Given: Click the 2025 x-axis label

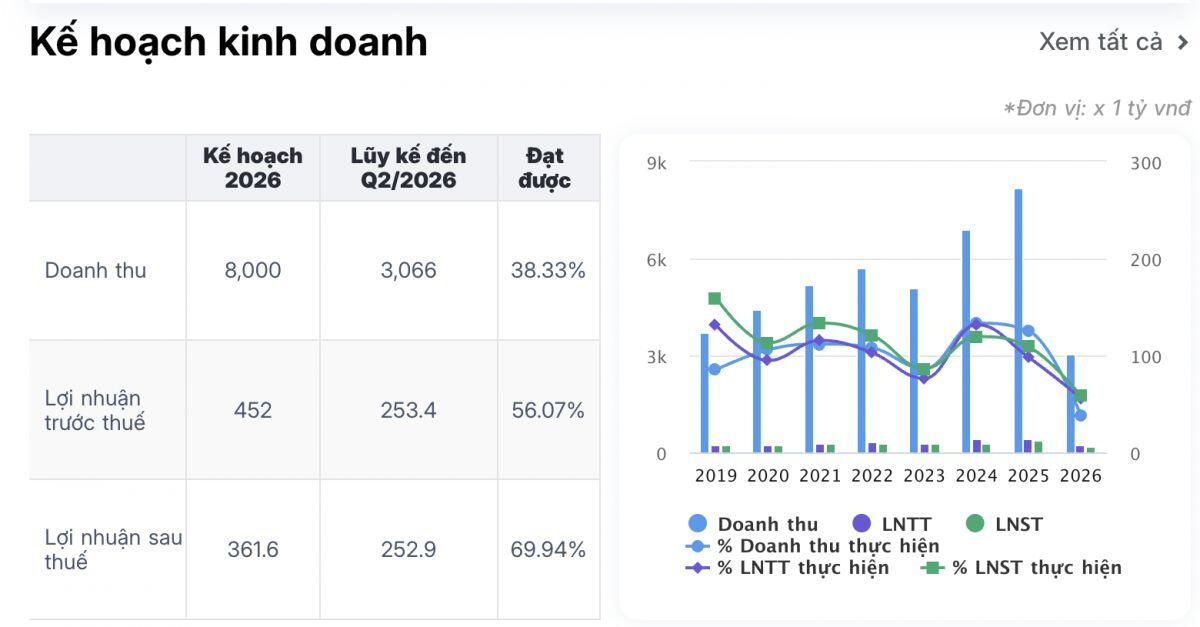Looking at the screenshot, I should tap(1028, 476).
